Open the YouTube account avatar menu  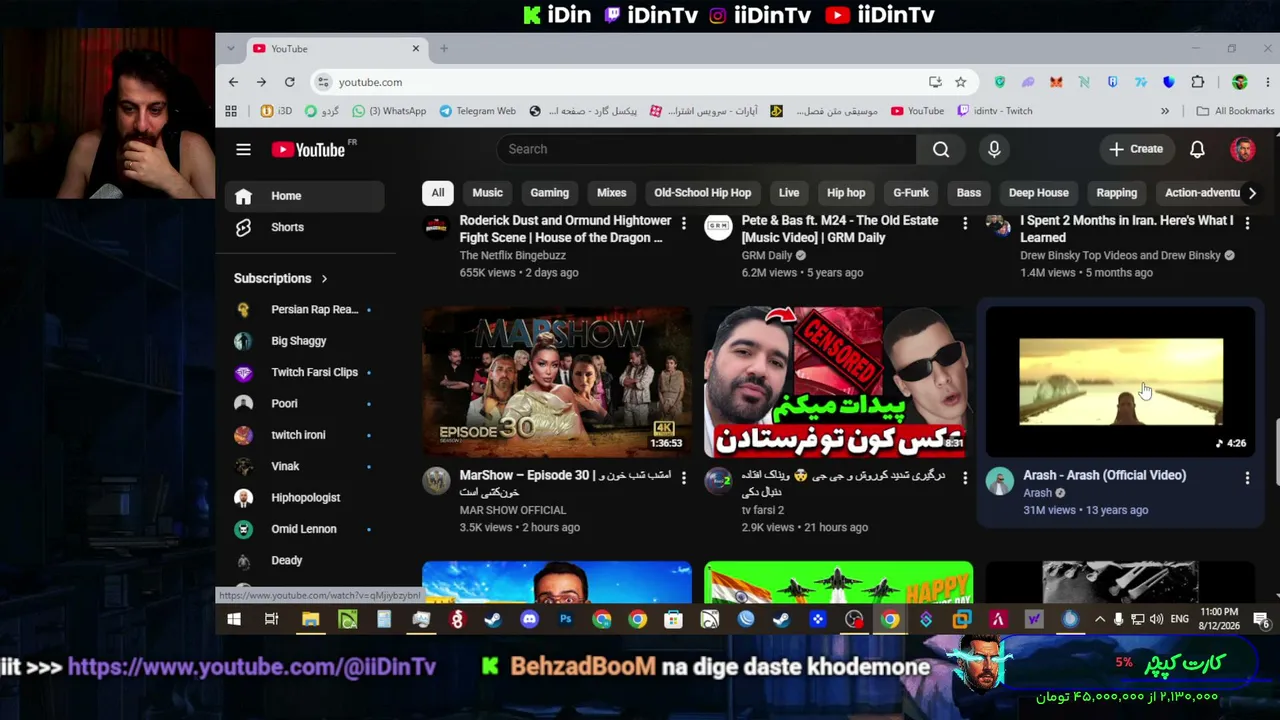click(1243, 149)
